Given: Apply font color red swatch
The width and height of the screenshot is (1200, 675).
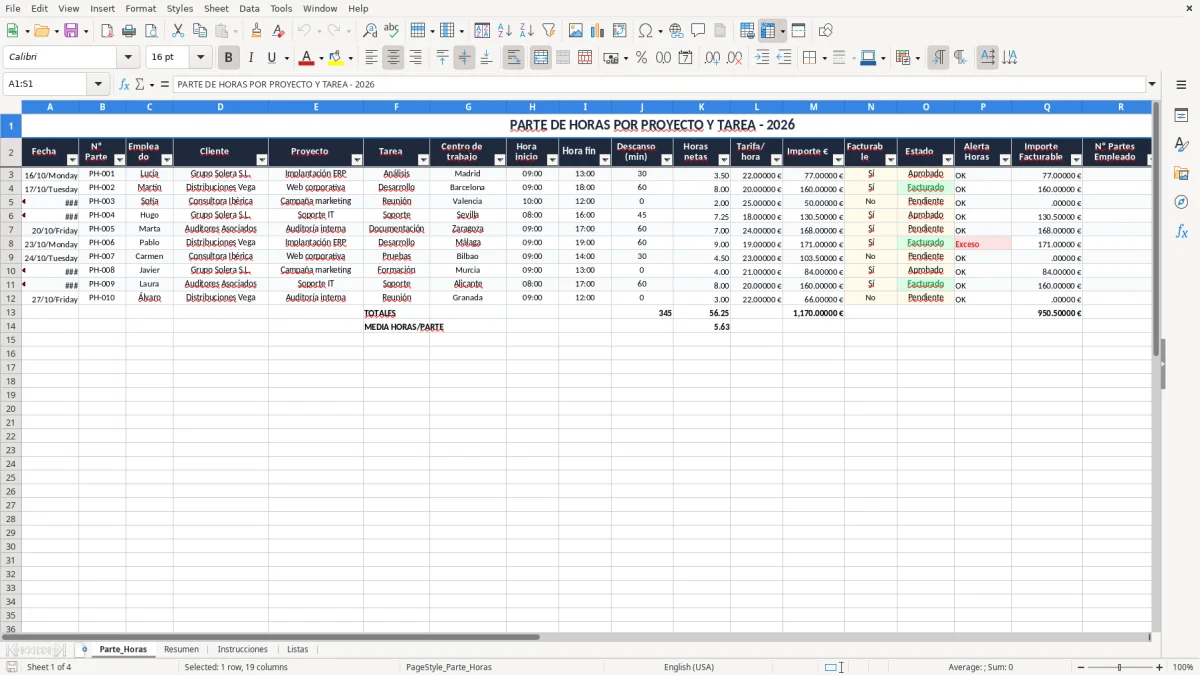Looking at the screenshot, I should click(307, 58).
